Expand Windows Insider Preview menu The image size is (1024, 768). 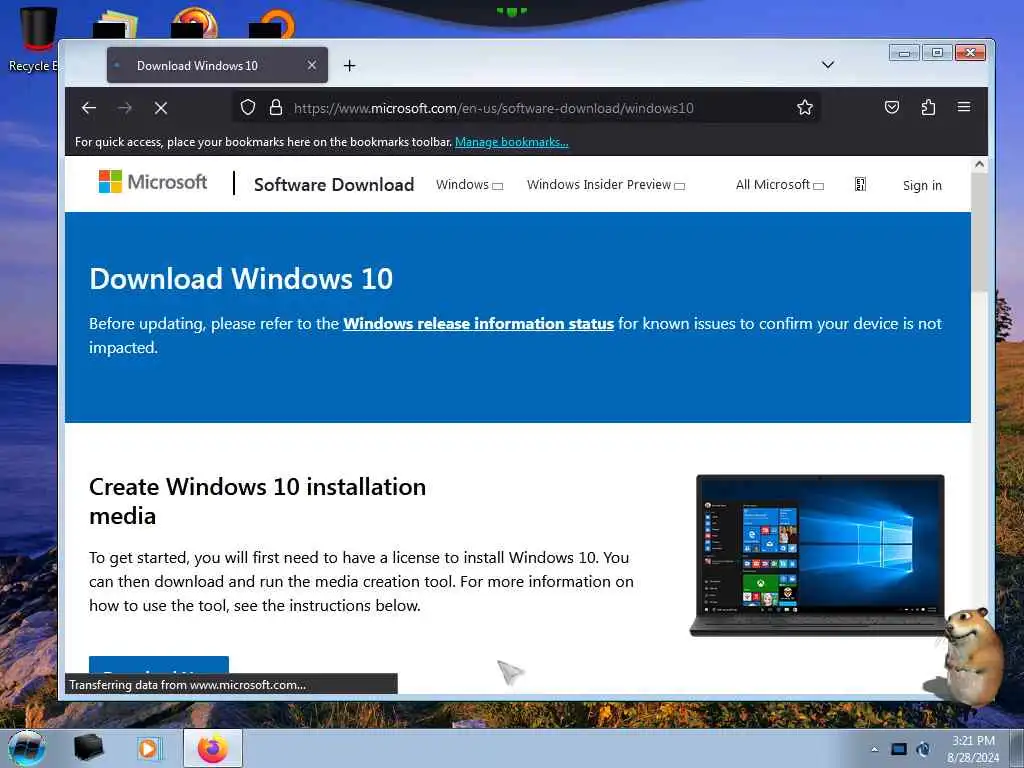click(605, 185)
